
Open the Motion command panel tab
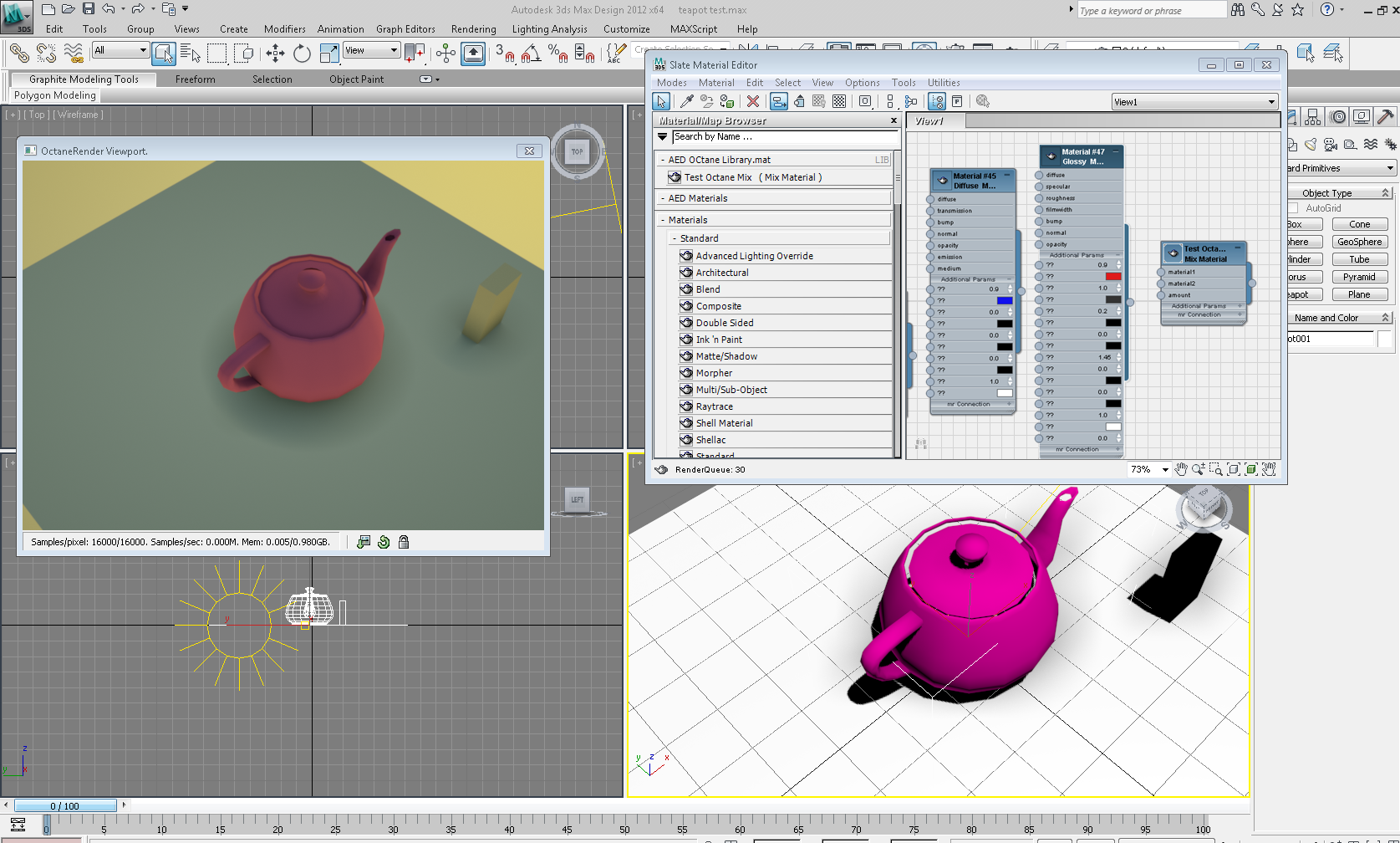(x=1338, y=116)
